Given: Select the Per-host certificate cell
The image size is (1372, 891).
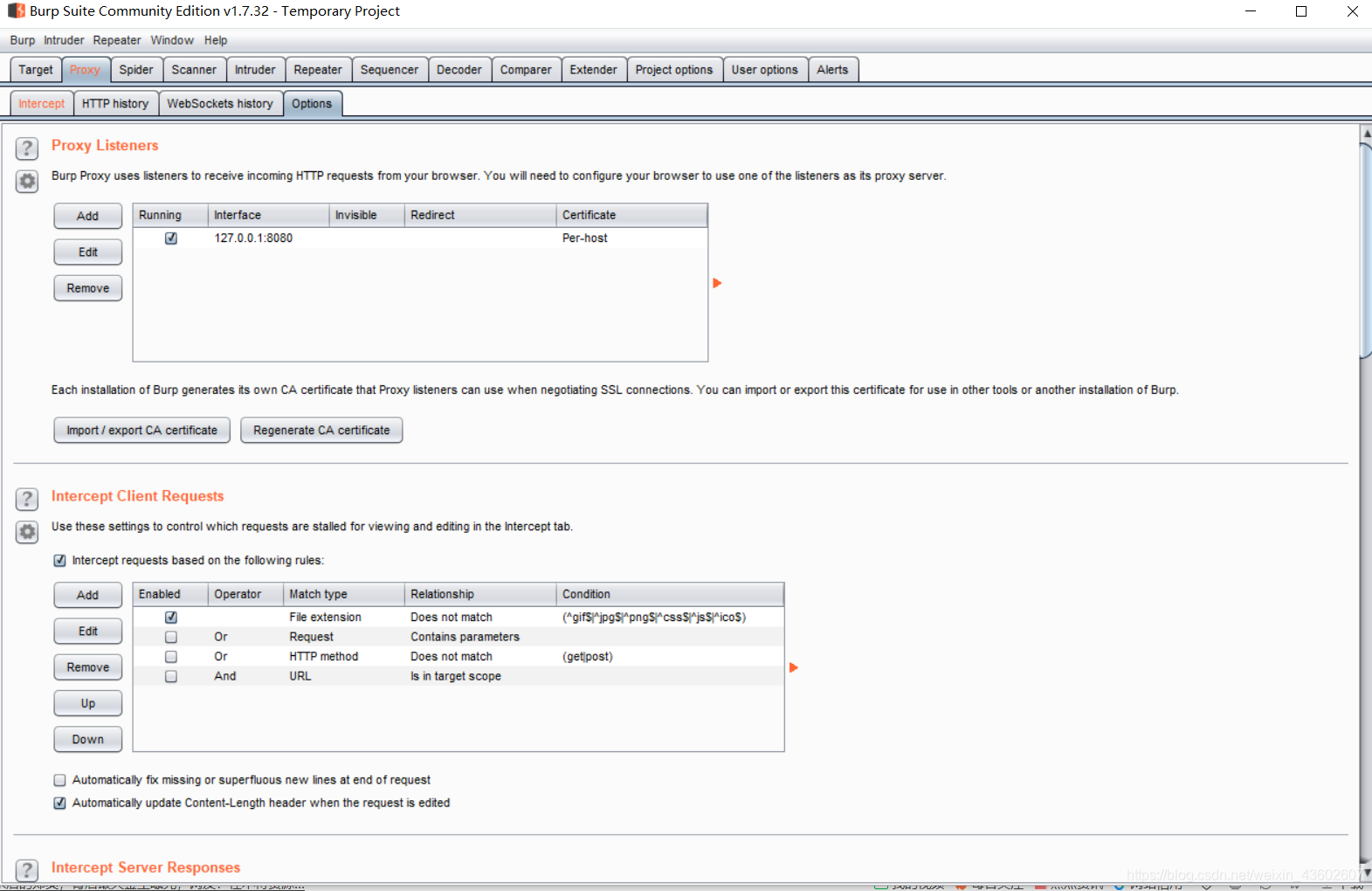Looking at the screenshot, I should (631, 238).
